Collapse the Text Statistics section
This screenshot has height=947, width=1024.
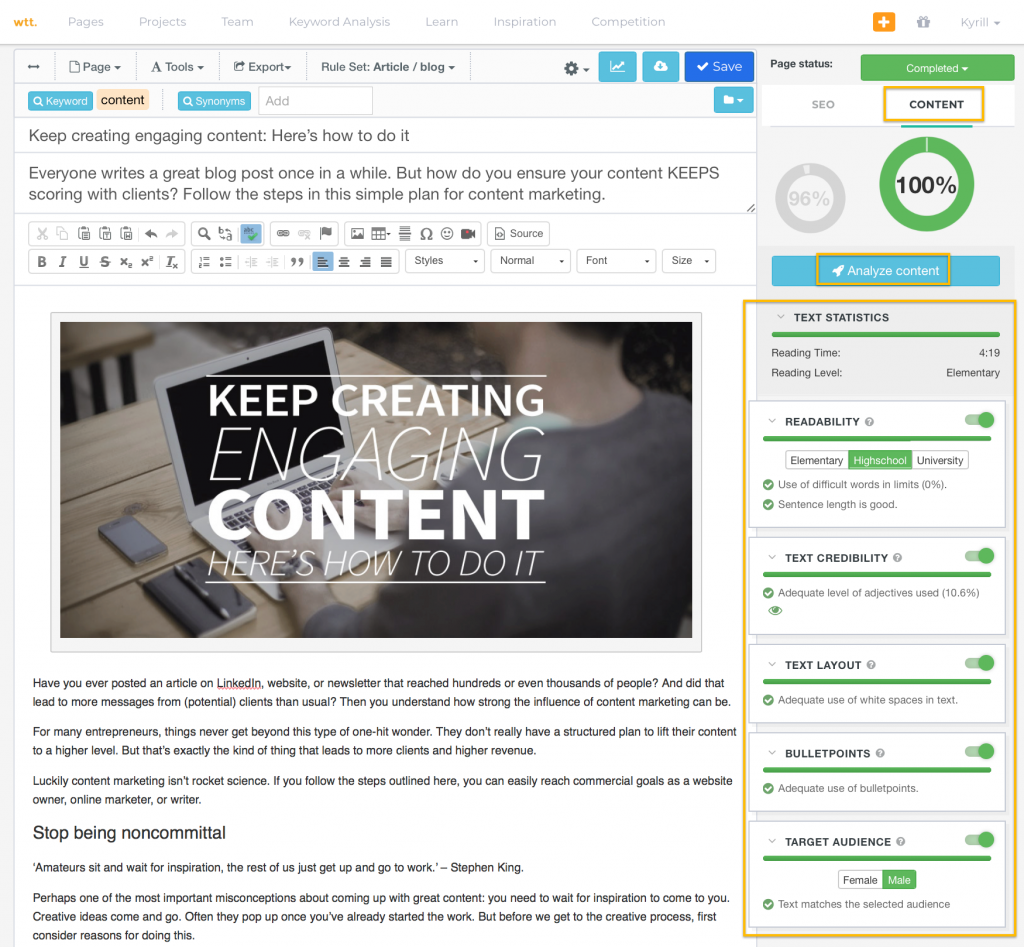point(780,317)
